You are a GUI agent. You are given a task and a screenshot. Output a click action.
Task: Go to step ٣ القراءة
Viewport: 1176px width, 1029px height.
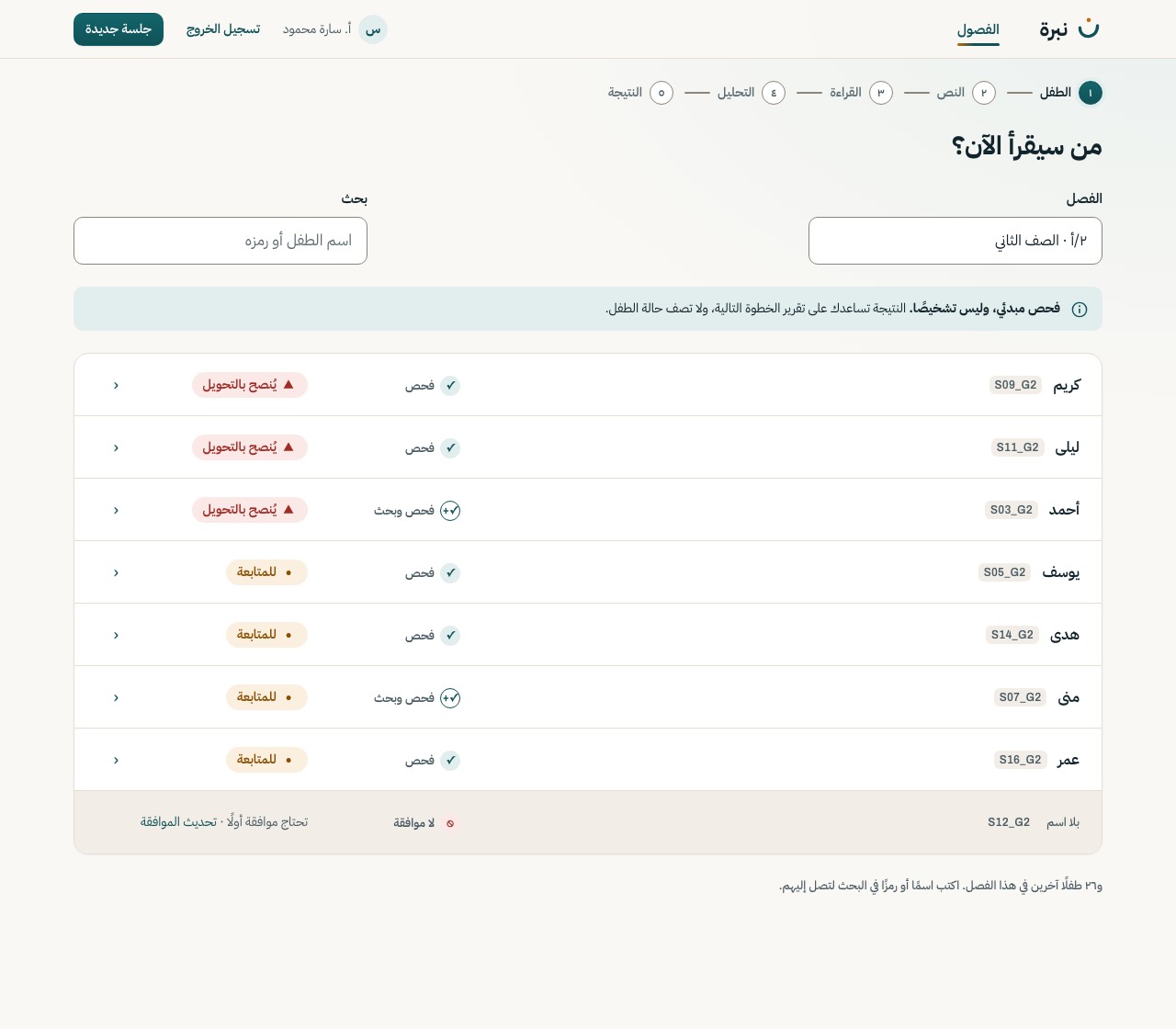(x=861, y=93)
